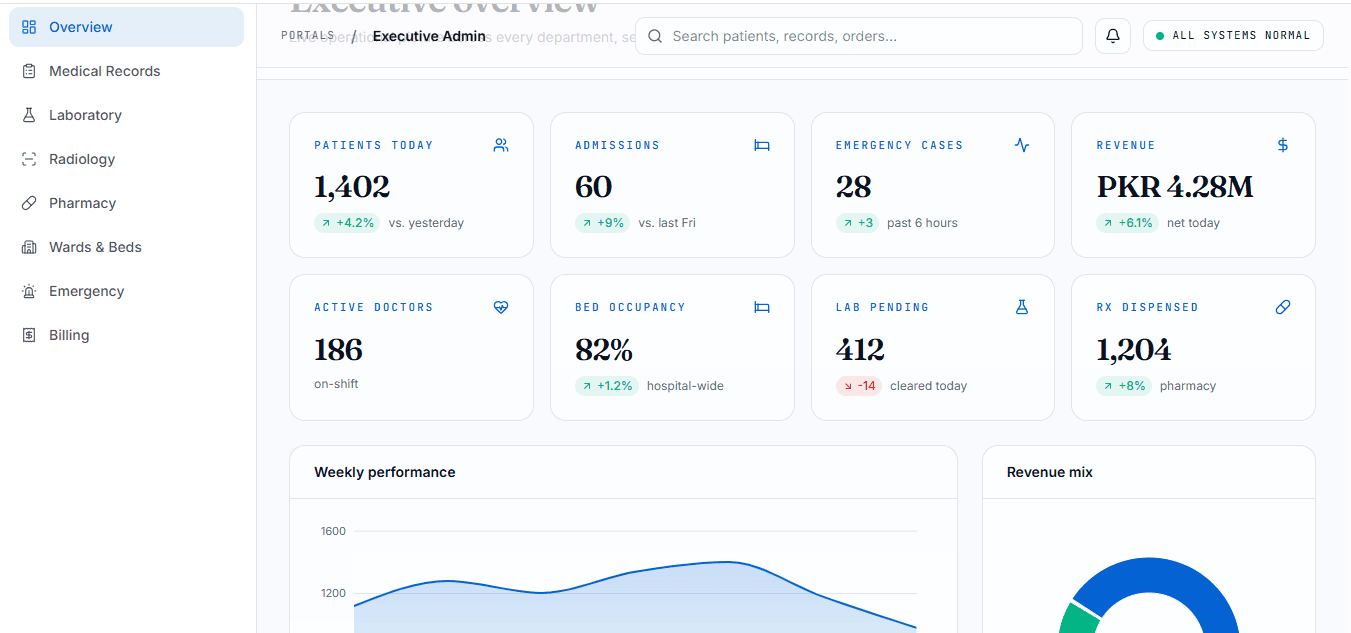Screen dimensions: 1351x633
Task: Click the PKR 4.28M revenue value
Action: pos(1175,187)
